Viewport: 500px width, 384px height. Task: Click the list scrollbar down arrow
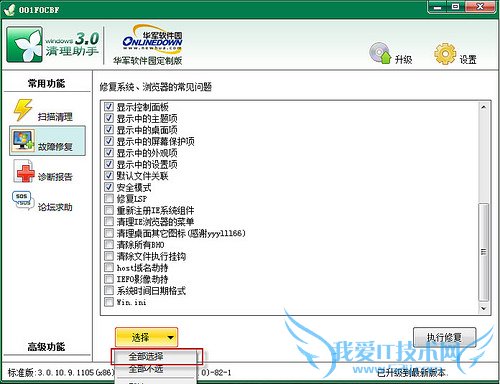coord(483,309)
